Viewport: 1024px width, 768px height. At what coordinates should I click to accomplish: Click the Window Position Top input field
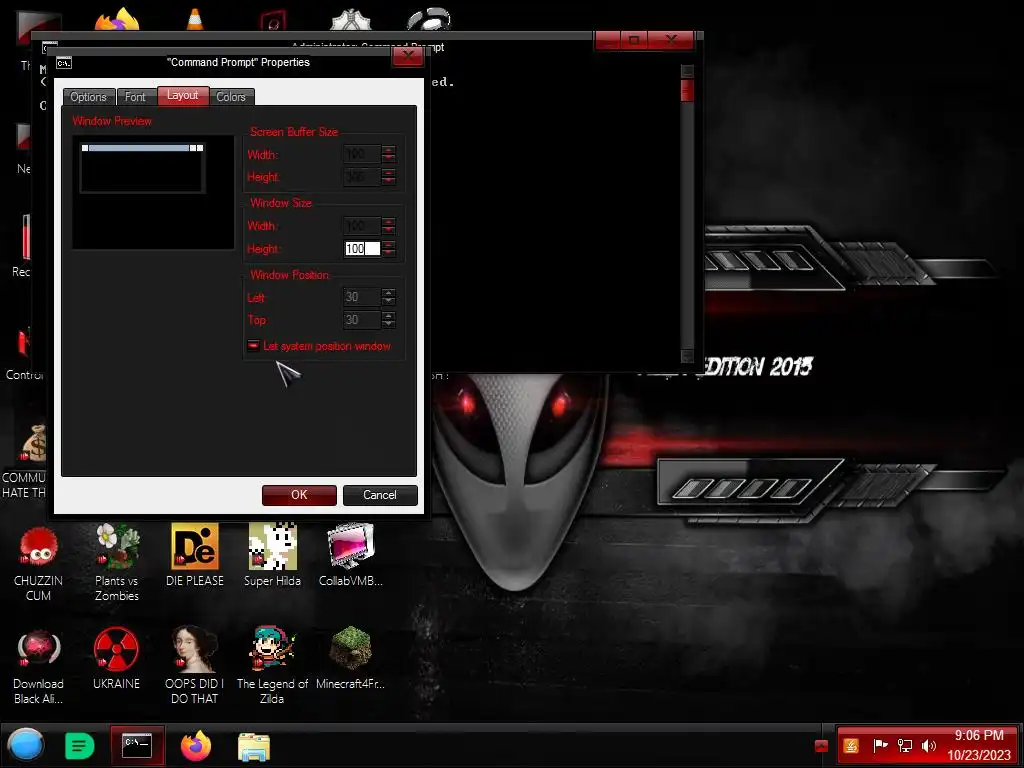point(362,320)
